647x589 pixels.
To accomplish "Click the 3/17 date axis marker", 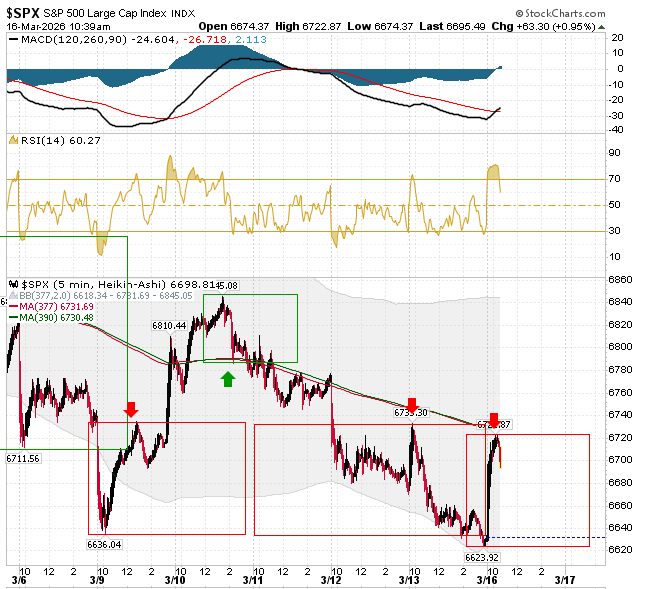I will [x=565, y=580].
